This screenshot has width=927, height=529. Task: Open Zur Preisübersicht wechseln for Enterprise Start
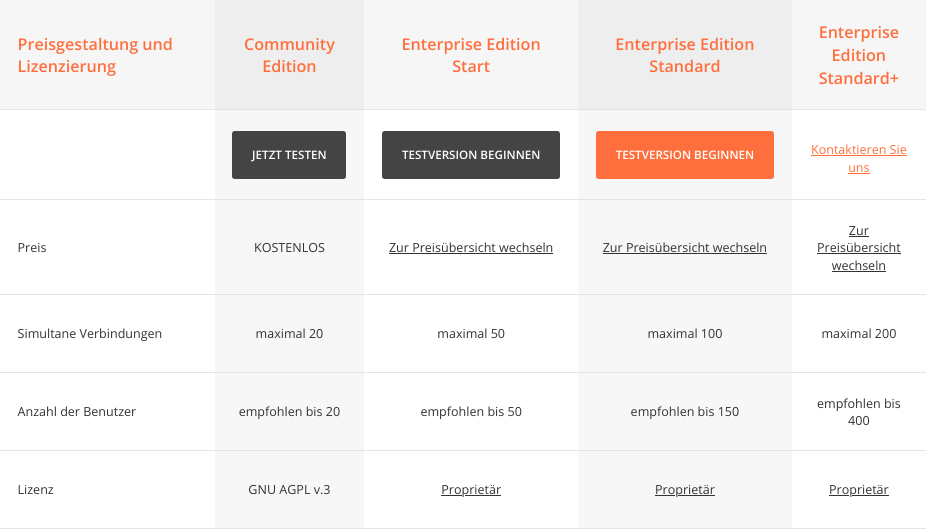(471, 247)
